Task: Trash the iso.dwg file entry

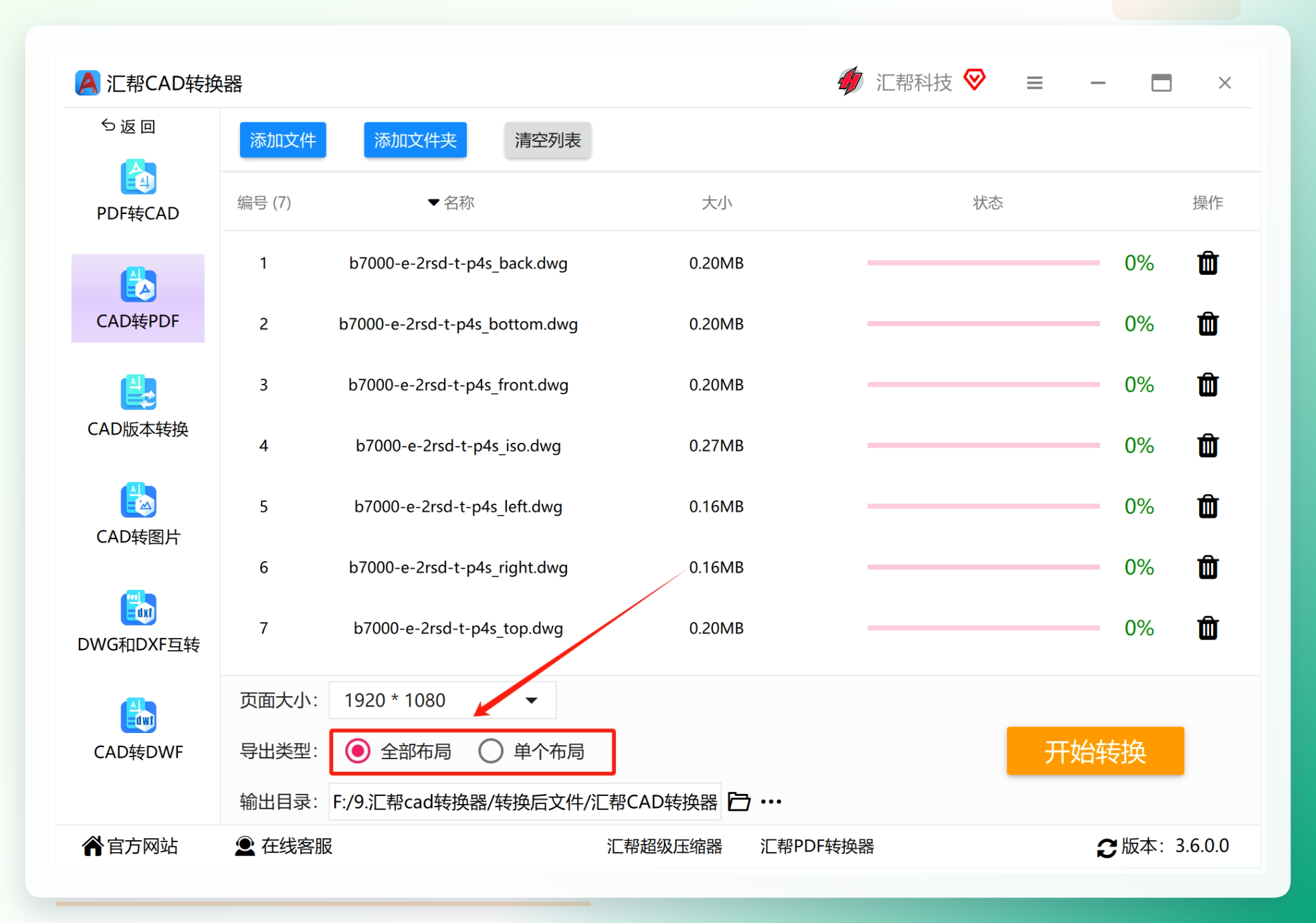Action: (x=1208, y=445)
